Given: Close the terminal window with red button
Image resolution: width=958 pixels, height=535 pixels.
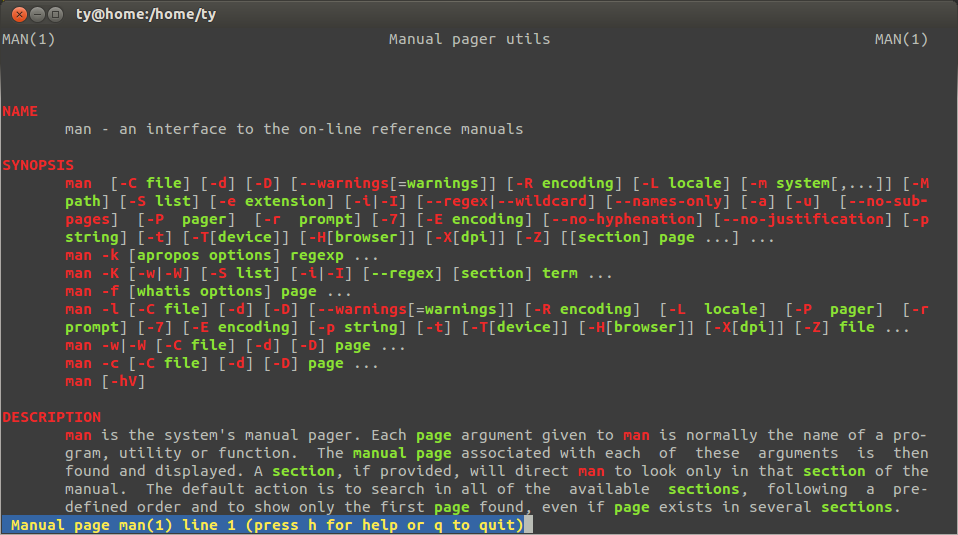Looking at the screenshot, I should click(20, 13).
